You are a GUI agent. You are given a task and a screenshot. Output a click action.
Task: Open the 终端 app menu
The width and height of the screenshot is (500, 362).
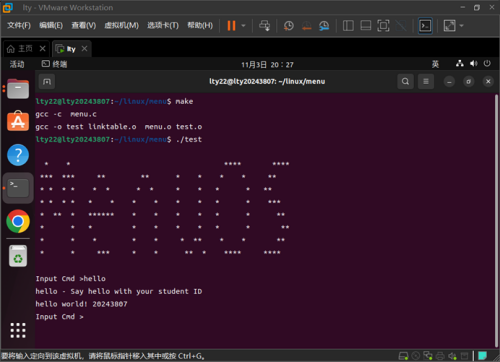pos(55,64)
